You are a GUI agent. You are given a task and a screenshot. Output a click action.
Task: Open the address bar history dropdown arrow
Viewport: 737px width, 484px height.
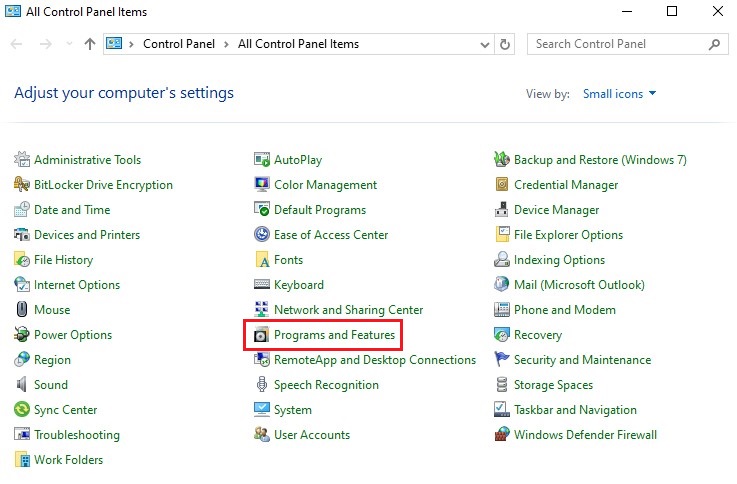485,45
